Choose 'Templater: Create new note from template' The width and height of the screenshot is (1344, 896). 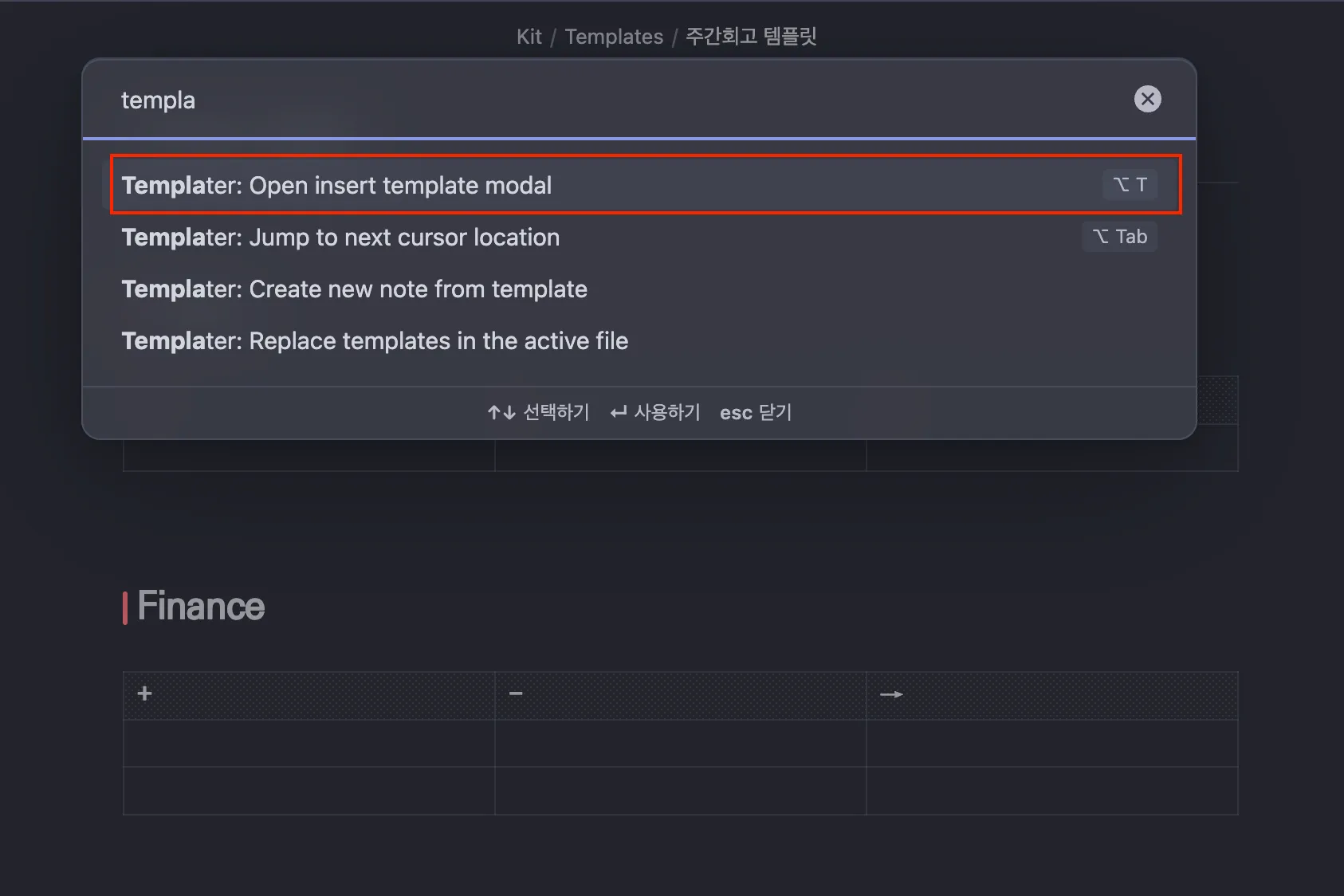pyautogui.click(x=354, y=289)
